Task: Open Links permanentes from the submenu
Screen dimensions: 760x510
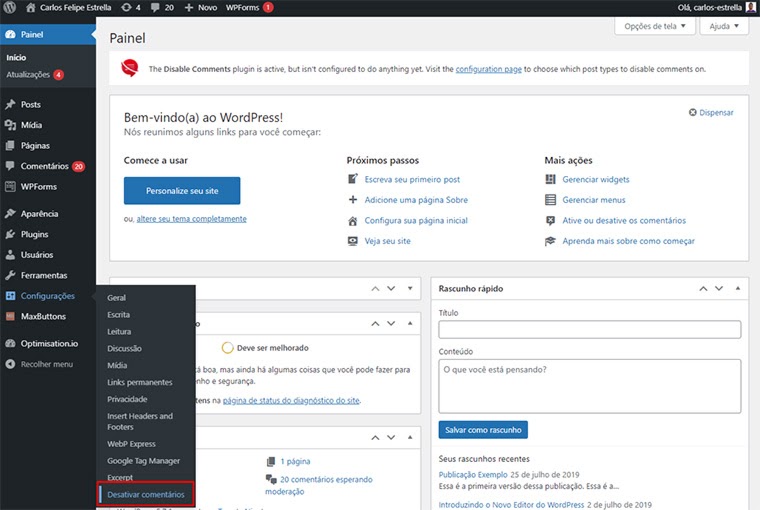Action: pos(139,382)
